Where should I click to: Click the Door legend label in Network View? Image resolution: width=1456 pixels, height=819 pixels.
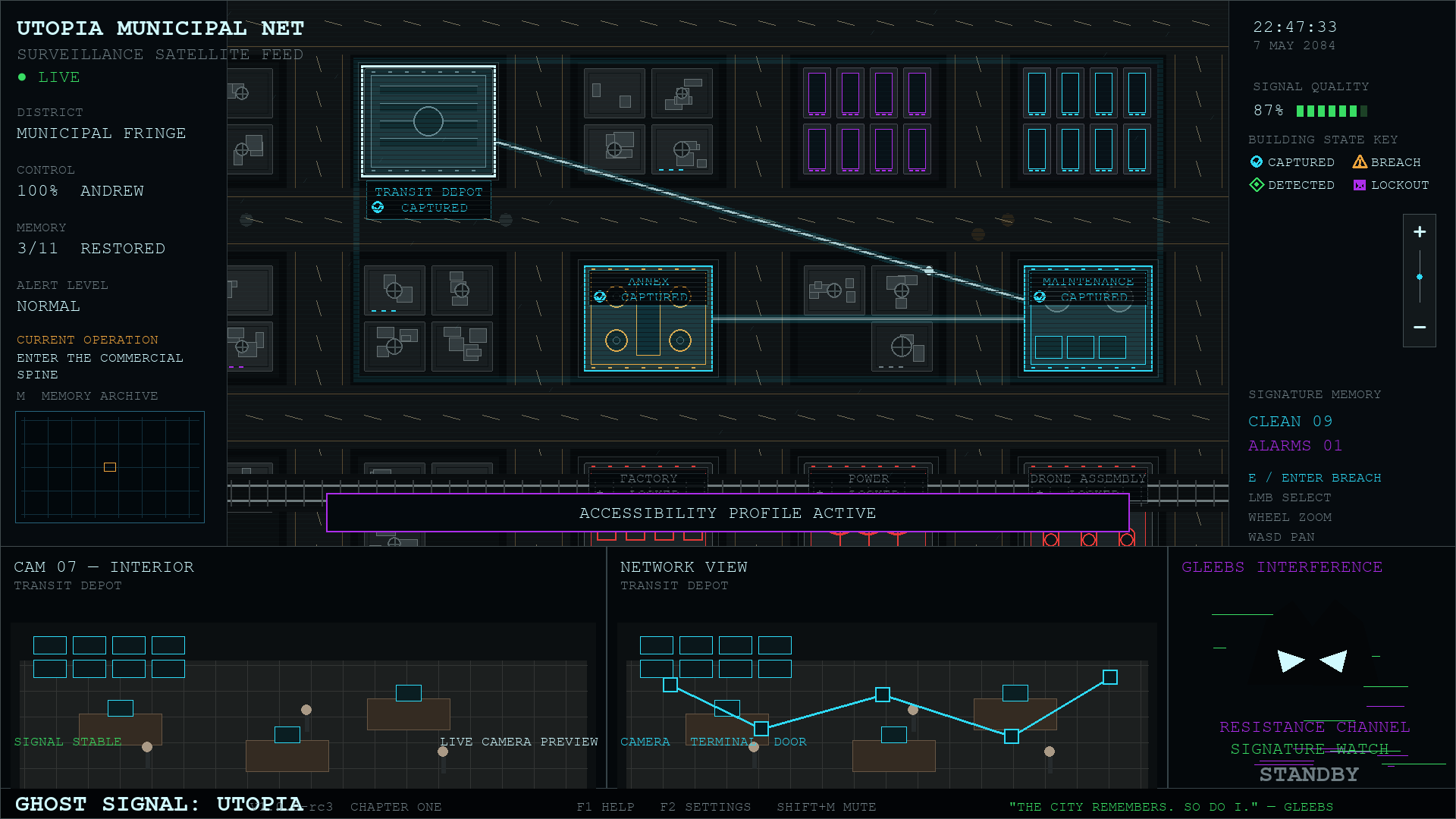coord(790,742)
